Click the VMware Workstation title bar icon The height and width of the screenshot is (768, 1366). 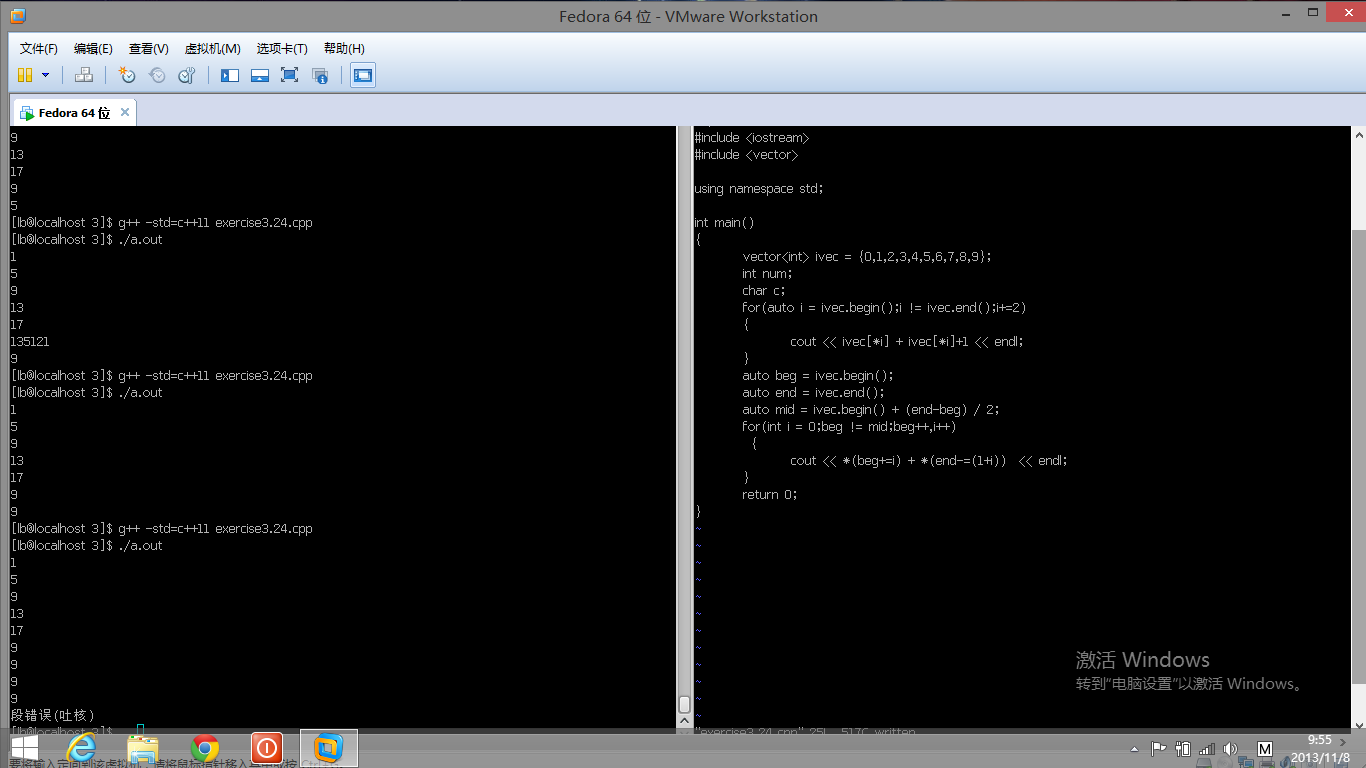pos(17,16)
